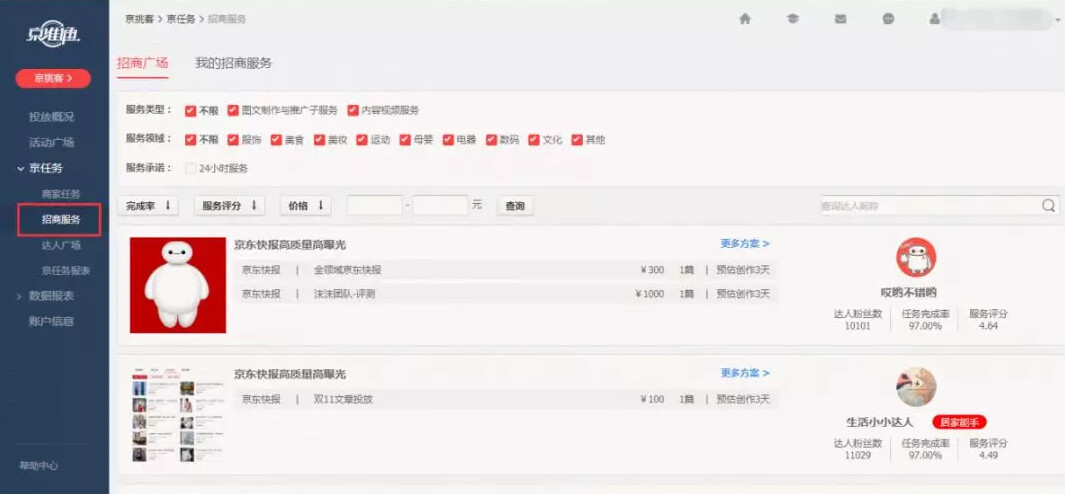Image resolution: width=1065 pixels, height=494 pixels.
Task: Select the 全领域京东快报 ¥300 plan row
Action: [505, 270]
